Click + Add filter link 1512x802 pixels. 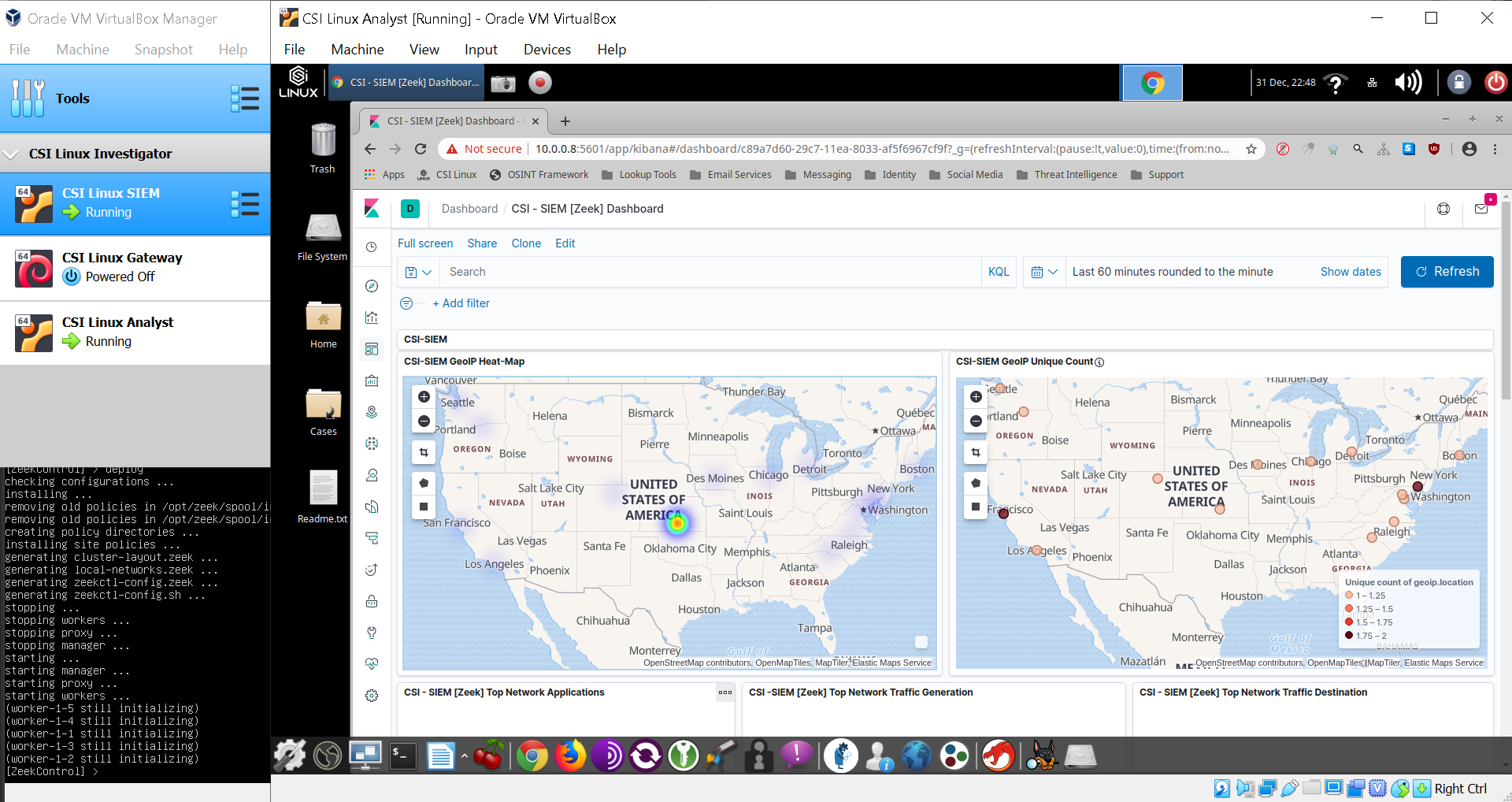[461, 303]
